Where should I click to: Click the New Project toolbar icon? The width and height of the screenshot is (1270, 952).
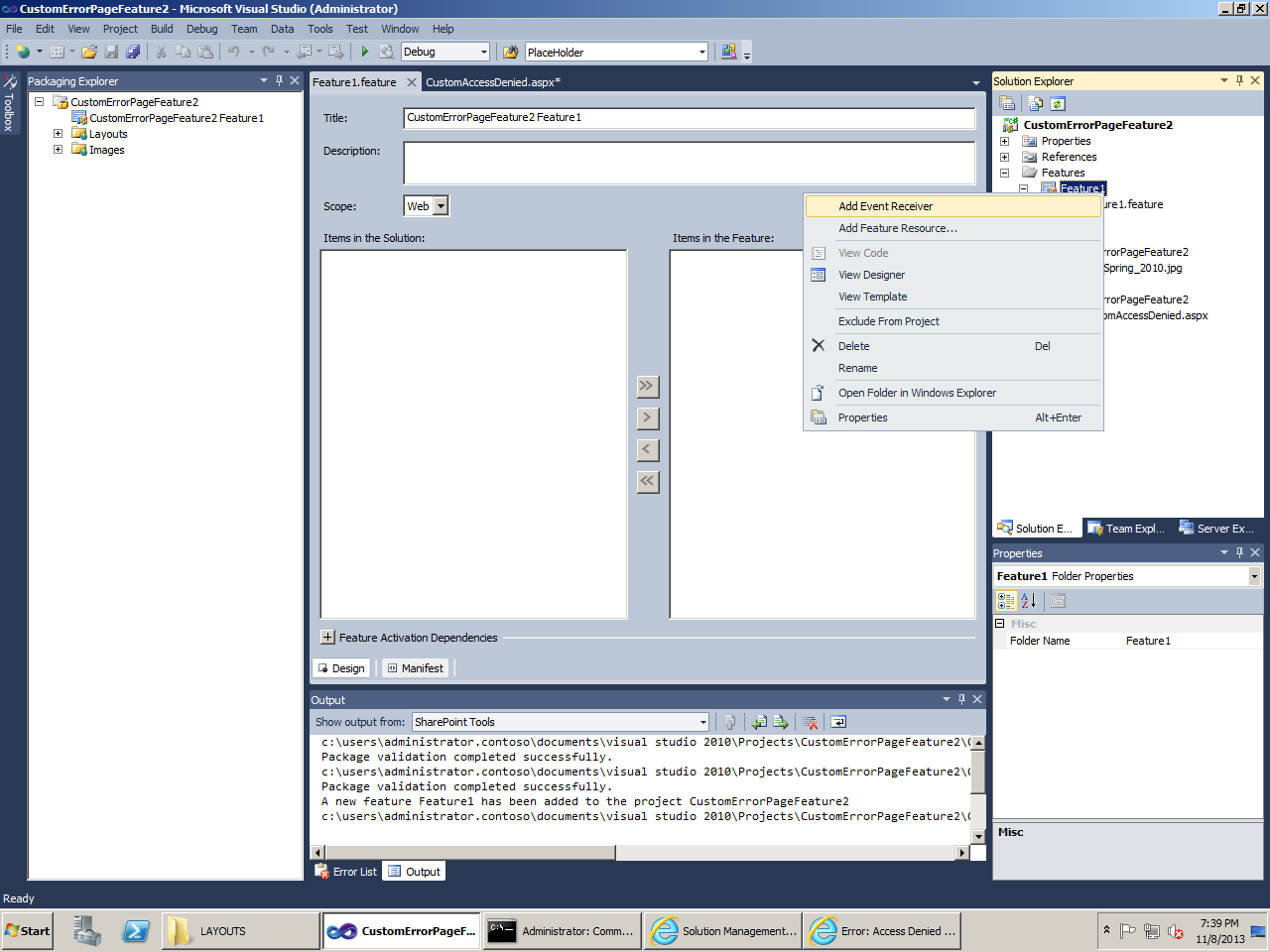[x=22, y=52]
